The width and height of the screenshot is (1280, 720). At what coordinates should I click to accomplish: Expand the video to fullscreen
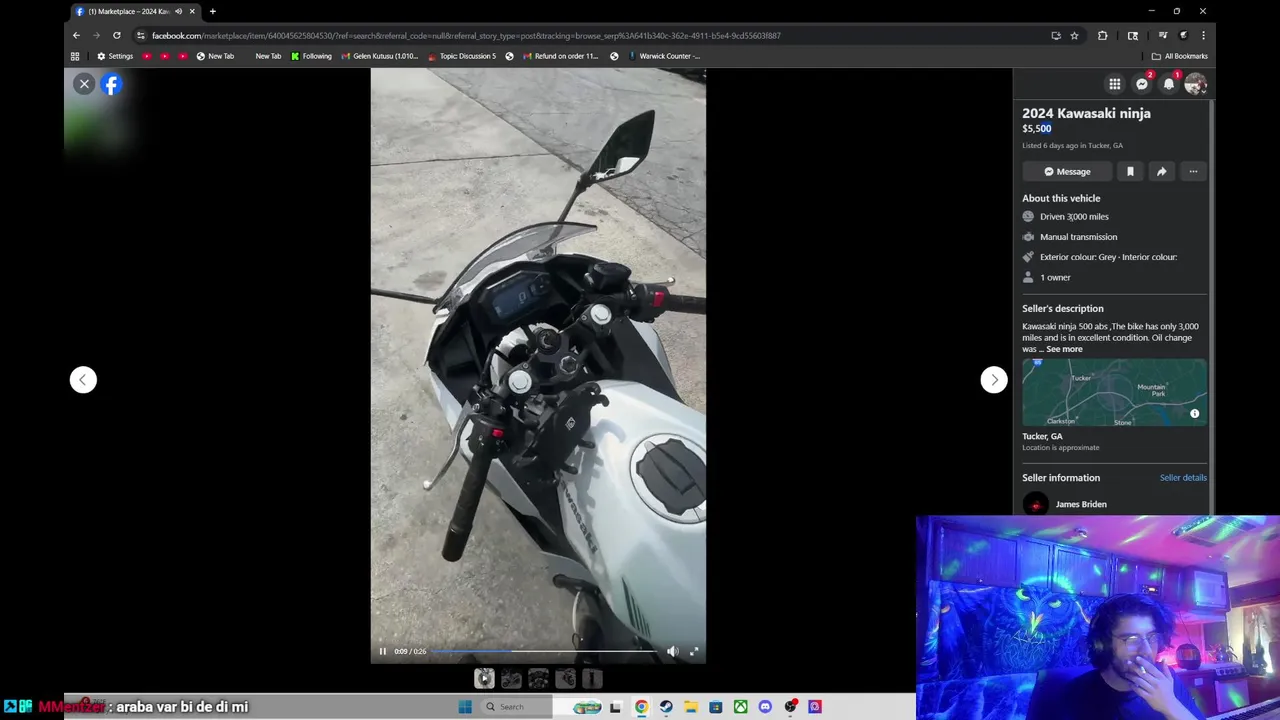coord(694,651)
